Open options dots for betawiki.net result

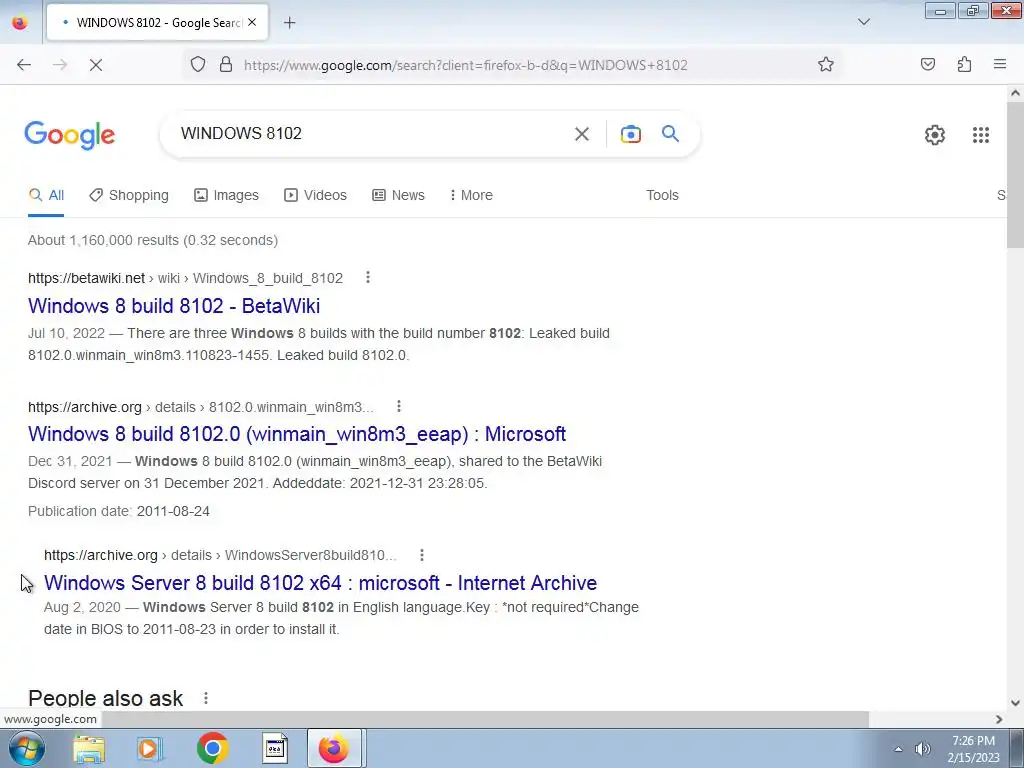pos(368,278)
